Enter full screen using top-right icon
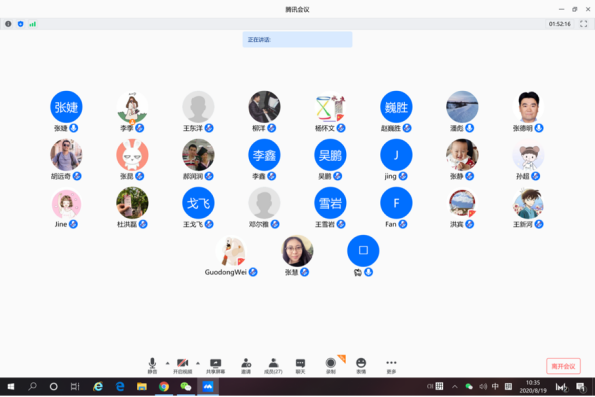The width and height of the screenshot is (595, 397). tap(584, 24)
